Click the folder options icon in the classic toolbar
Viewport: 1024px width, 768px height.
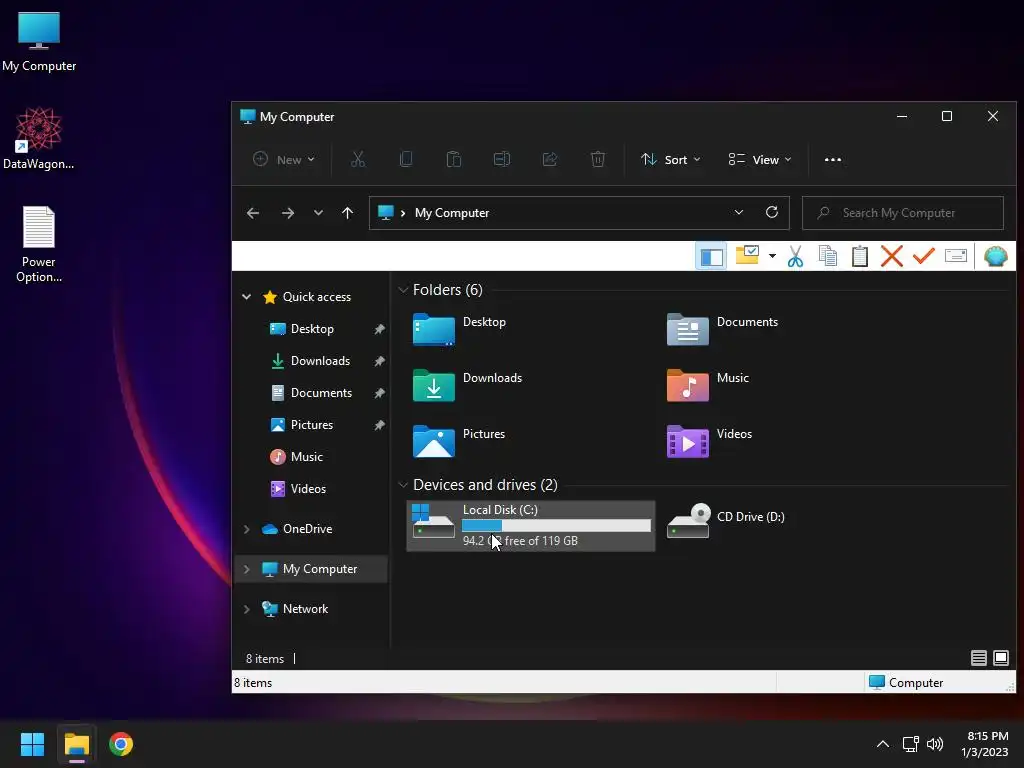point(747,255)
